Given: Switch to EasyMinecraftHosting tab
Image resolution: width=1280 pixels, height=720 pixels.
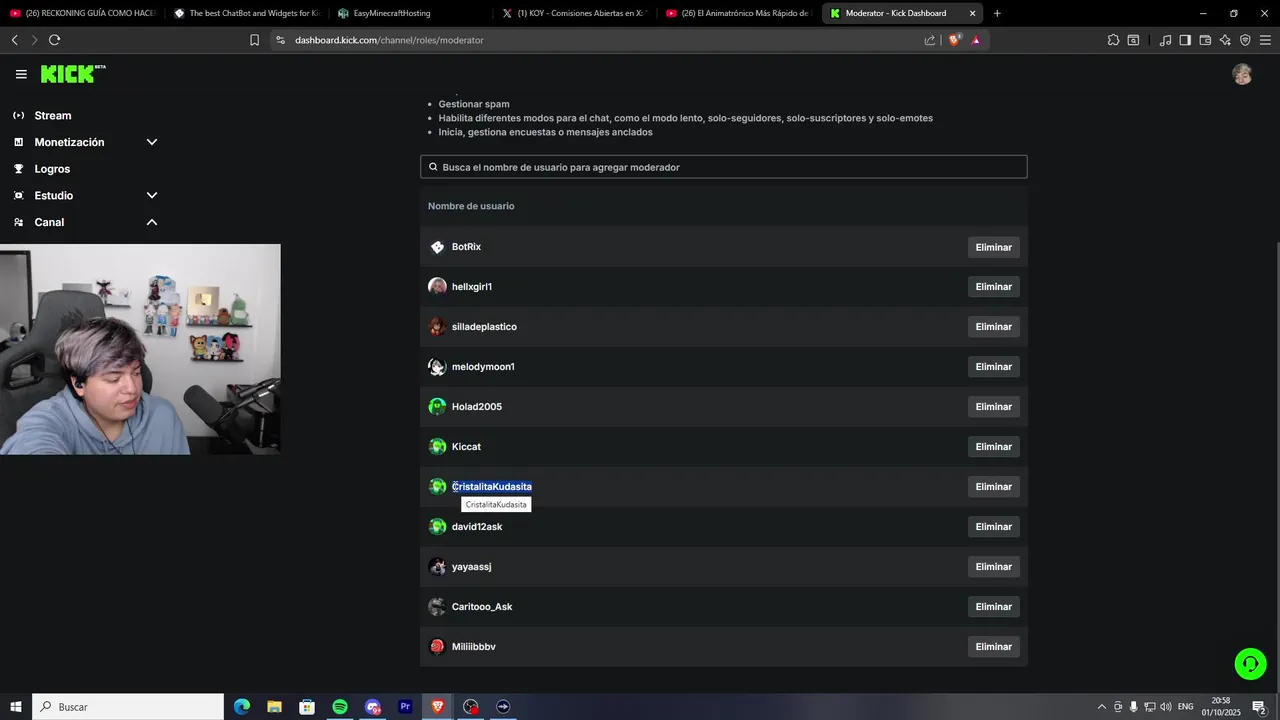Looking at the screenshot, I should (x=410, y=13).
